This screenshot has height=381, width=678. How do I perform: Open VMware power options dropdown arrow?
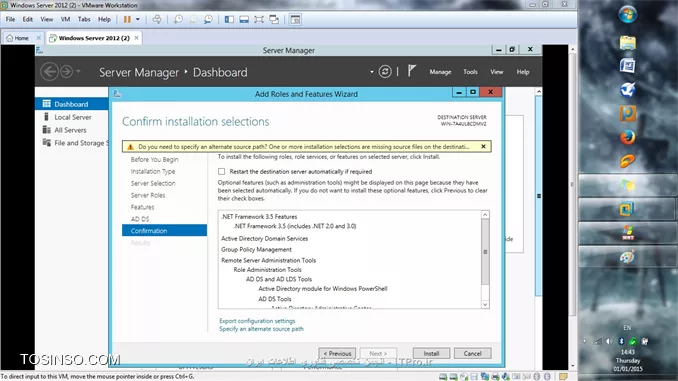coord(138,19)
